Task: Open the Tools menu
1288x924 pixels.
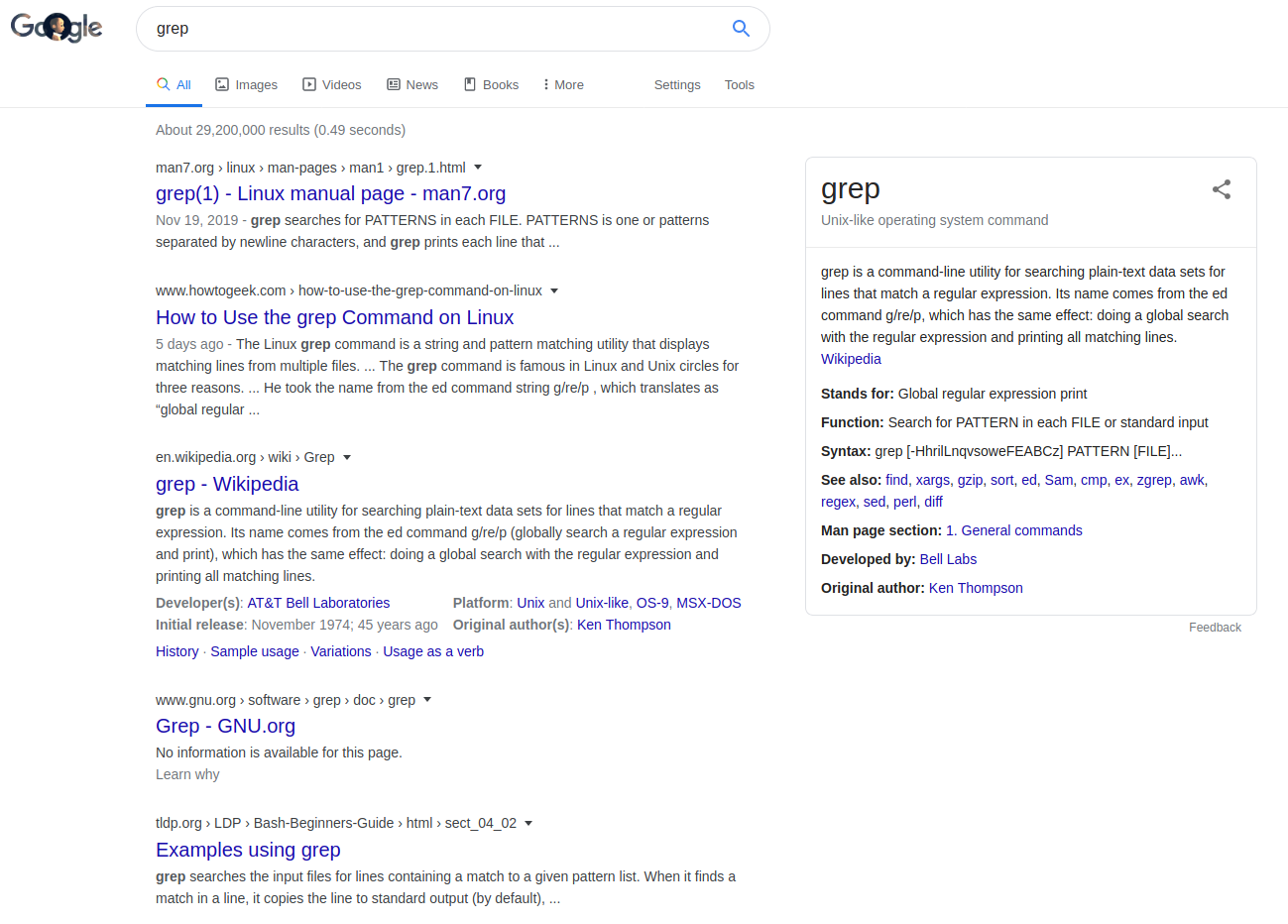Action: (x=740, y=85)
